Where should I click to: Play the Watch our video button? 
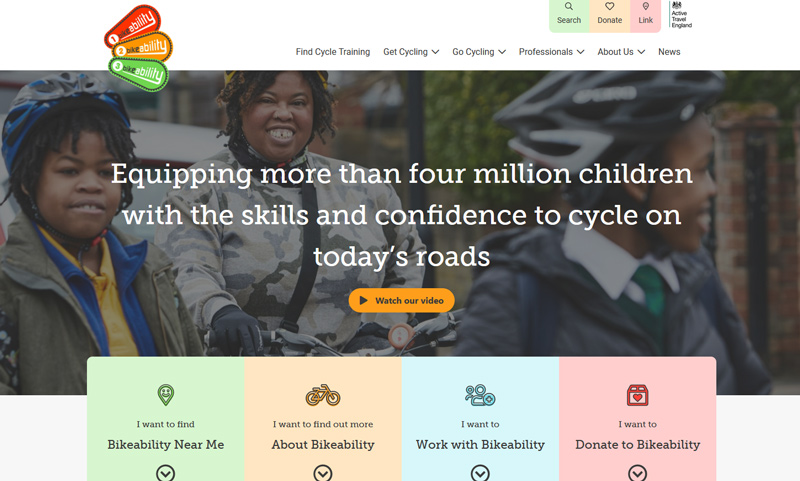coord(402,300)
